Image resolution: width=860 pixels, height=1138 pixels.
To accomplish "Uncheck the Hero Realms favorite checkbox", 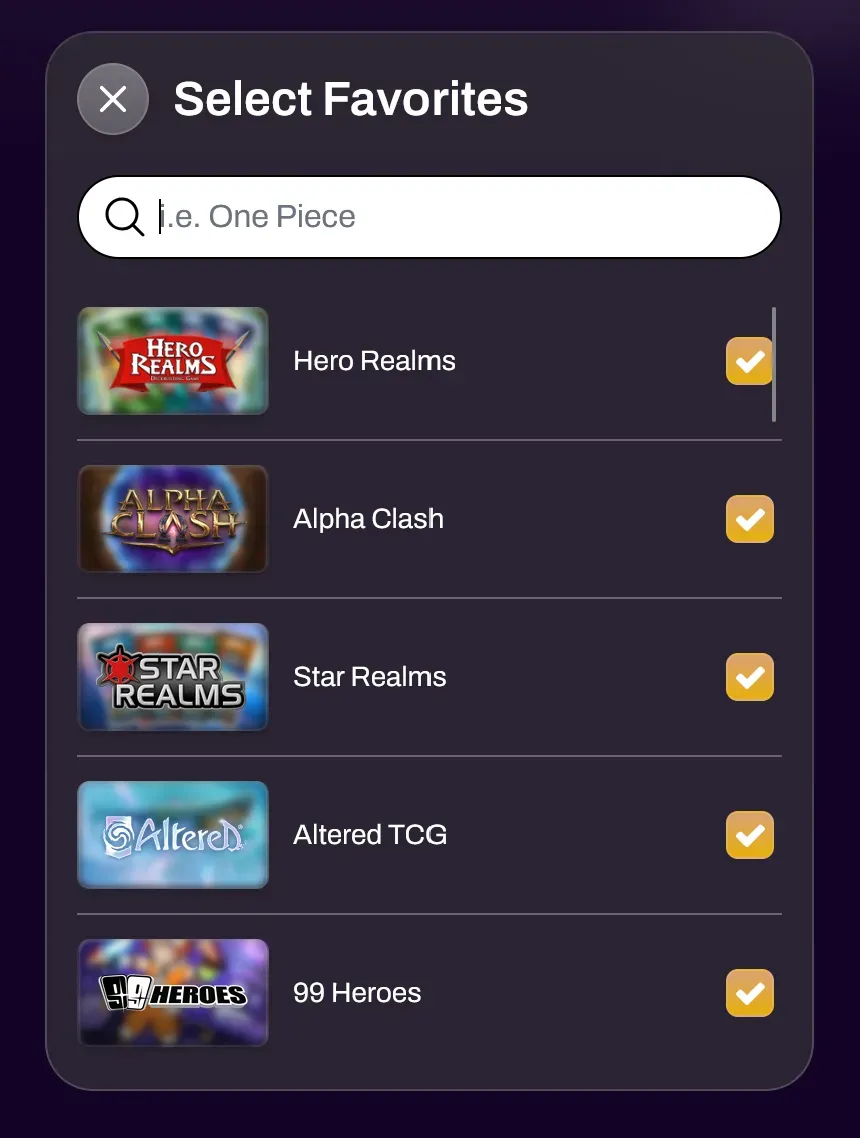I will tap(749, 361).
